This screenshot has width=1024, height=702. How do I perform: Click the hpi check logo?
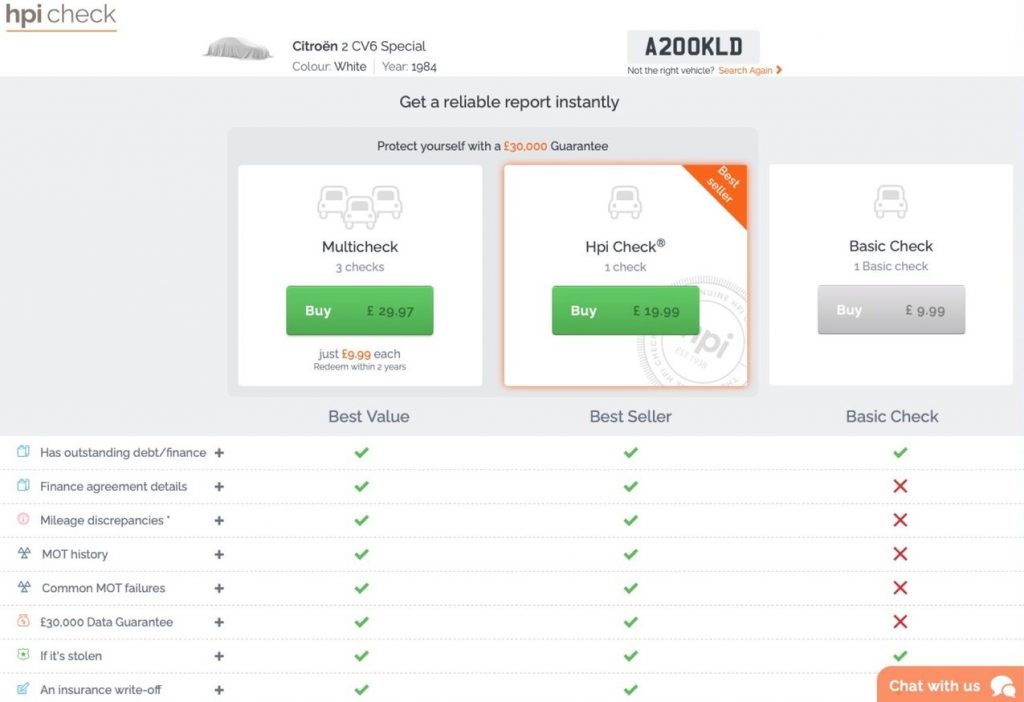(60, 16)
